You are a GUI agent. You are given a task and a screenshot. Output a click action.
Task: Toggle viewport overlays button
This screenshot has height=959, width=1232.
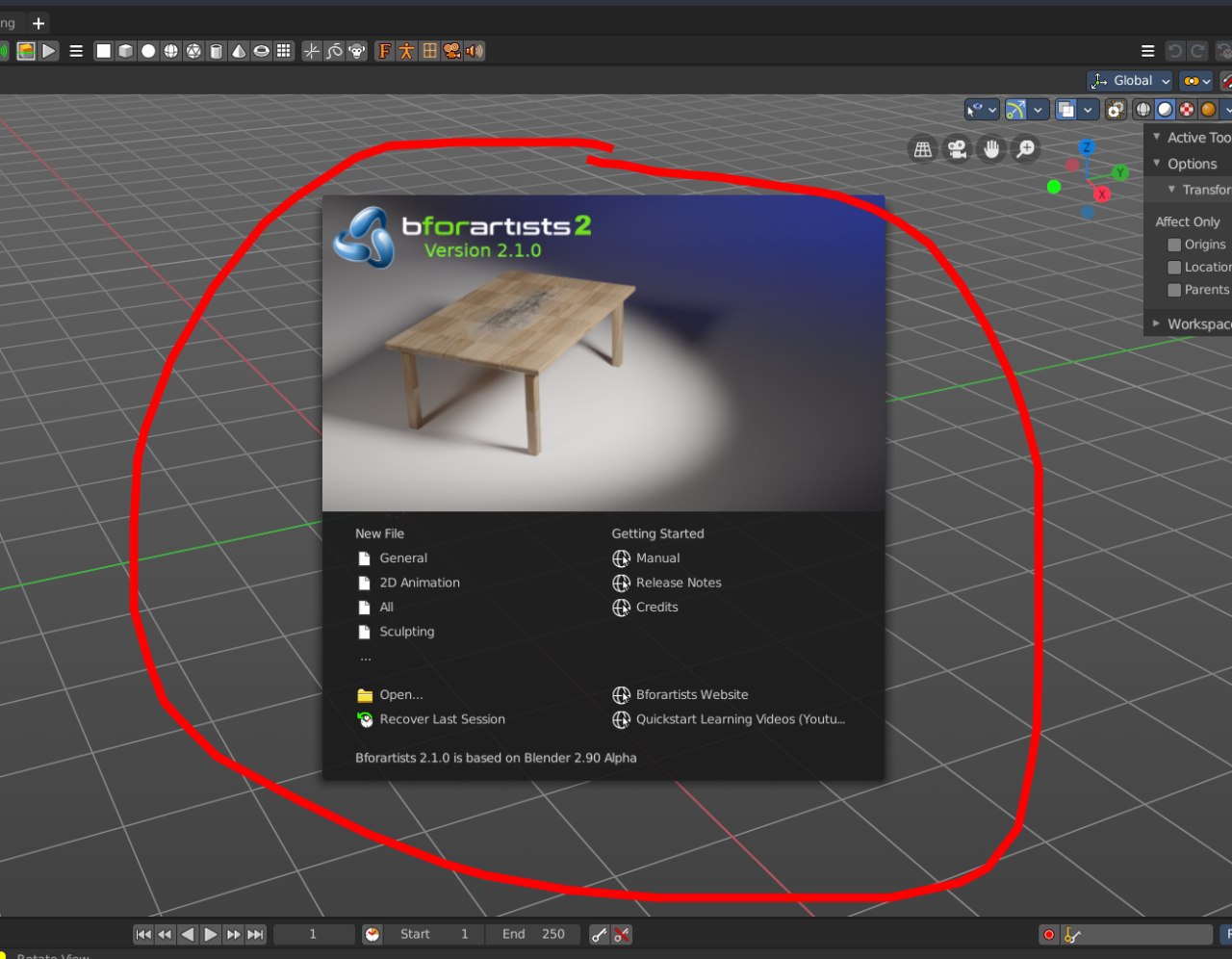point(1066,110)
